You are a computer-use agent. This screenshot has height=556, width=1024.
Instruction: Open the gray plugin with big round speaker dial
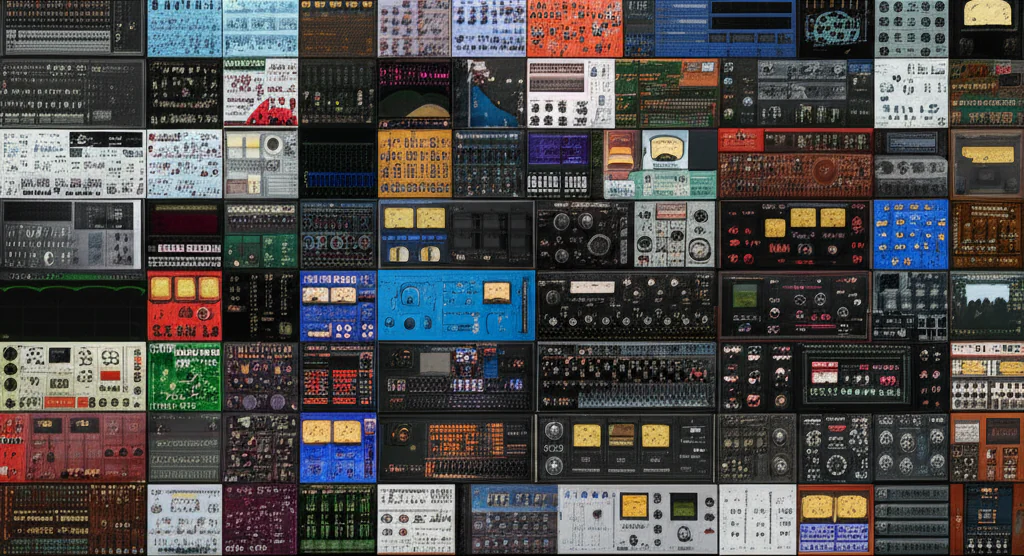point(261,163)
